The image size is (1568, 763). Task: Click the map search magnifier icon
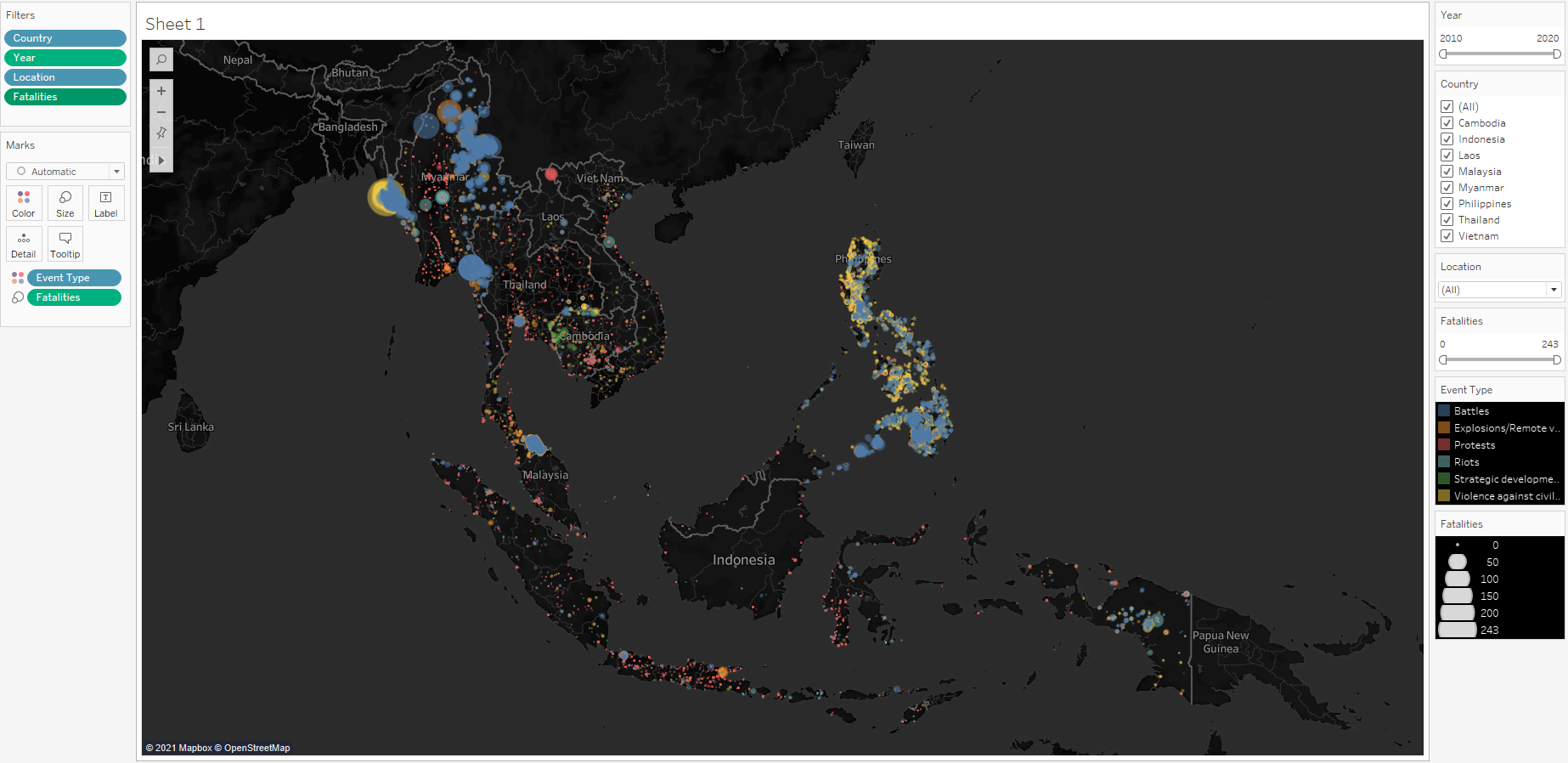pos(161,59)
